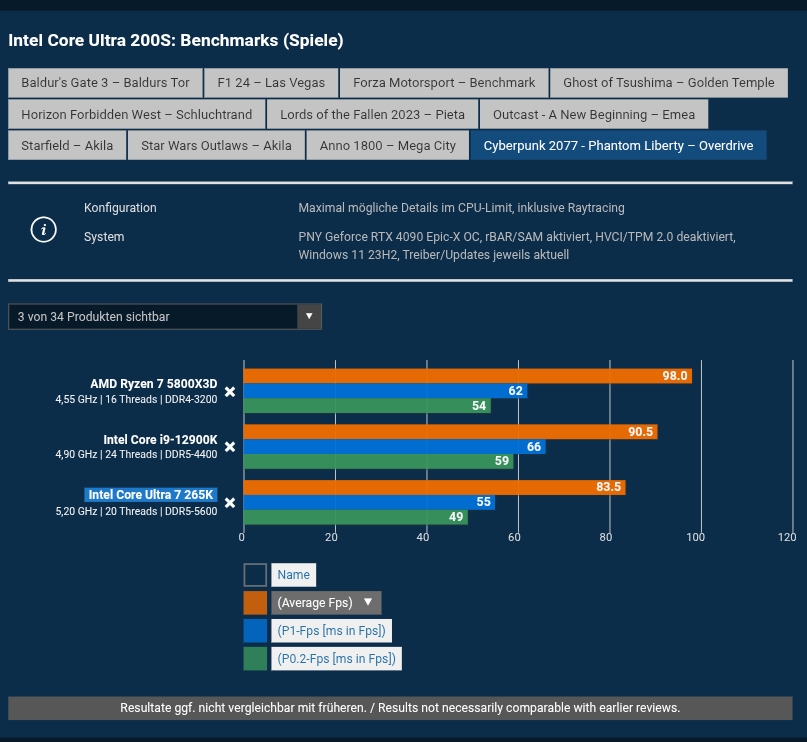Click the Intel Core i9-12900K label
Viewport: 807px width, 742px height.
point(160,439)
